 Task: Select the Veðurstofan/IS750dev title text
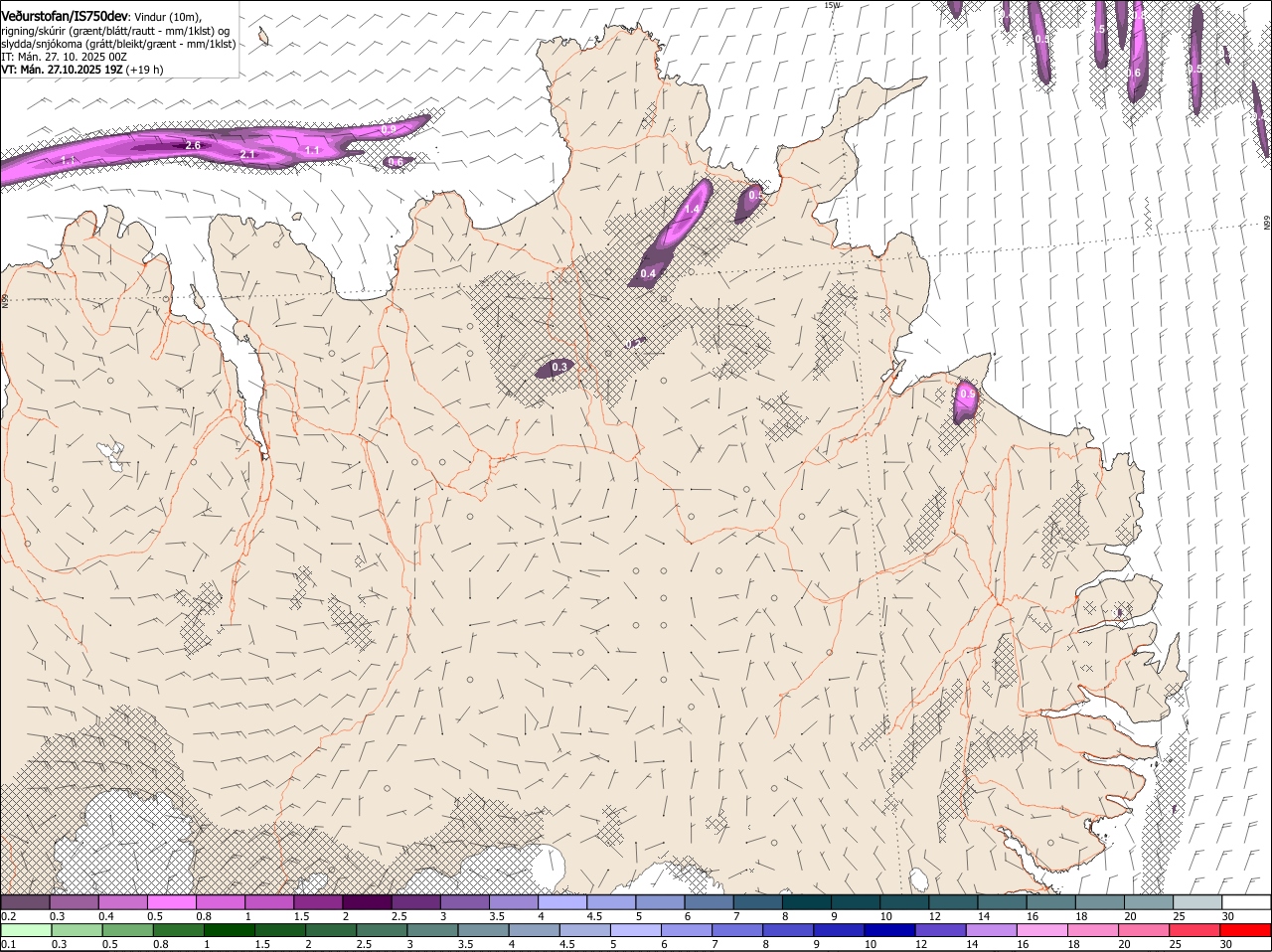tap(65, 16)
